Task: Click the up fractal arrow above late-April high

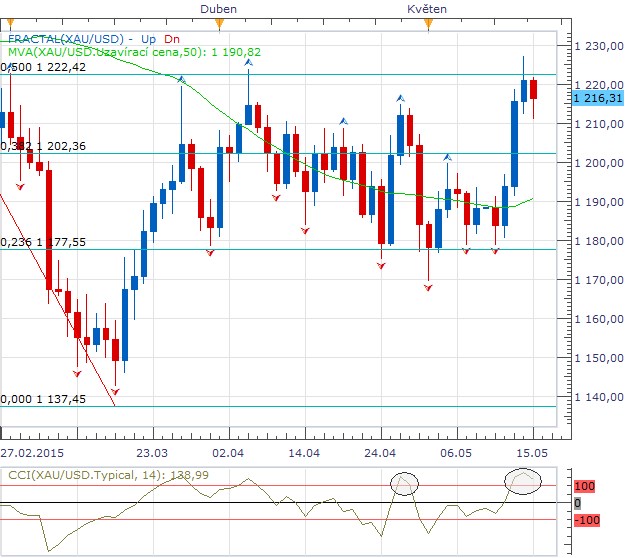Action: (x=400, y=98)
